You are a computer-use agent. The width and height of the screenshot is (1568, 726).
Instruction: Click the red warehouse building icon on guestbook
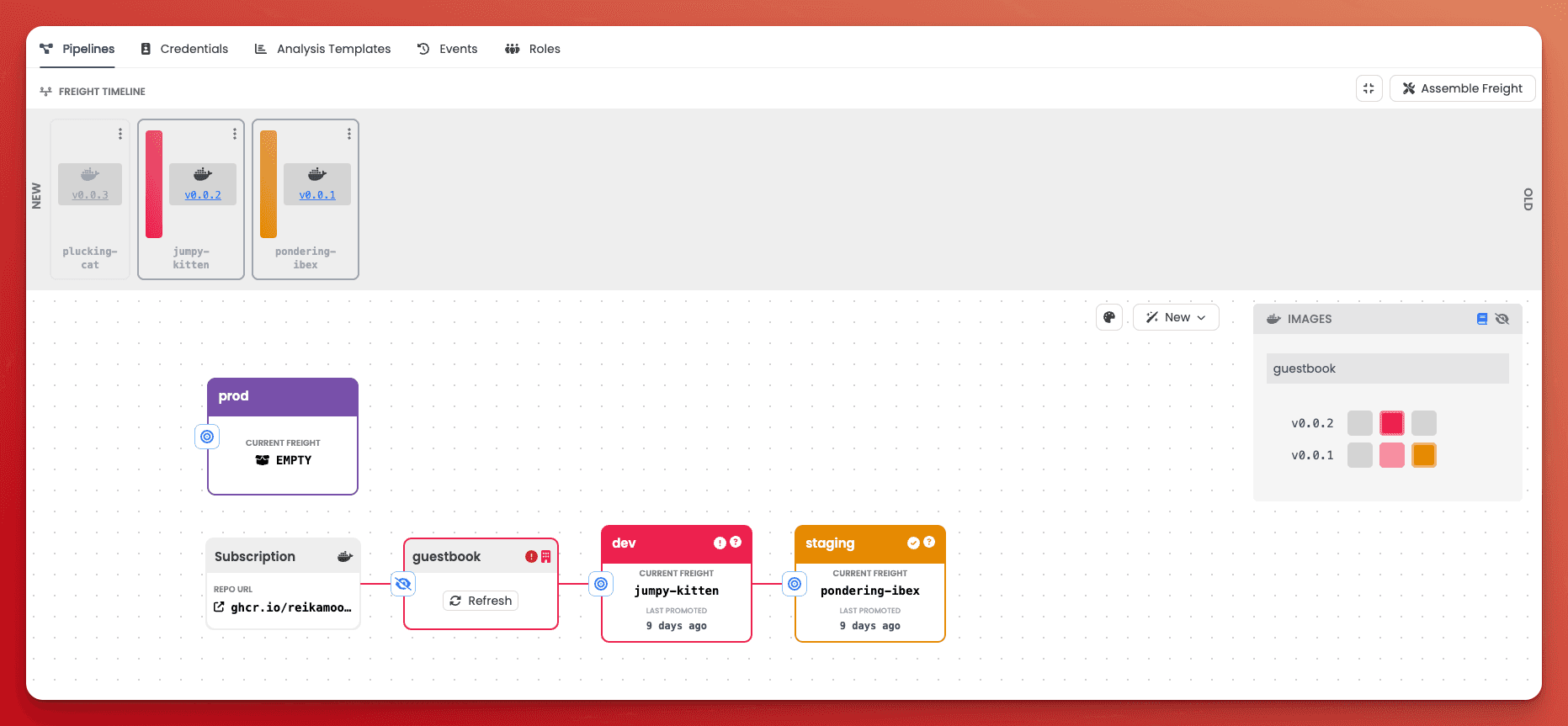pyautogui.click(x=546, y=556)
